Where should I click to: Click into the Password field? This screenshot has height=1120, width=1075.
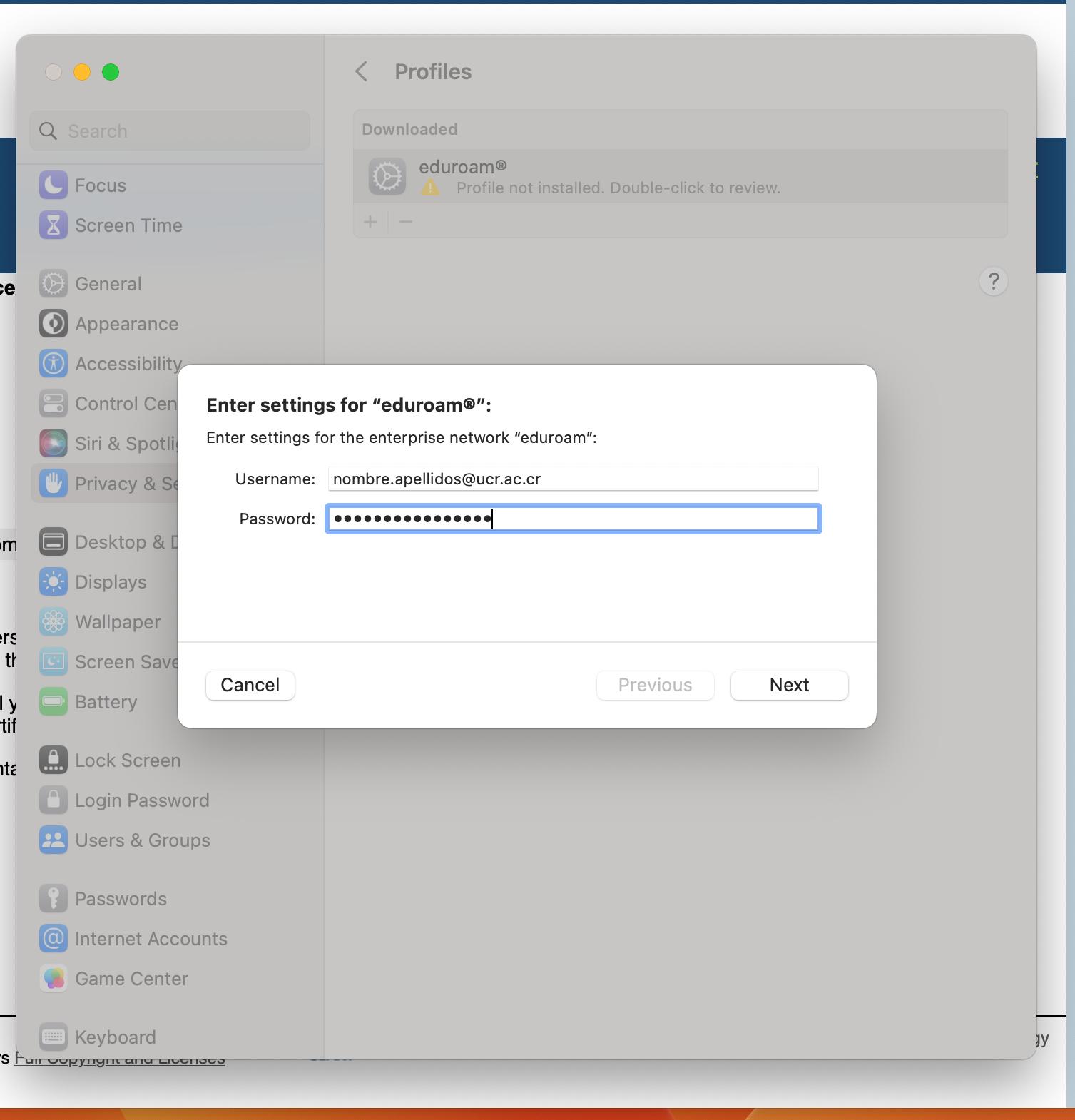click(573, 519)
